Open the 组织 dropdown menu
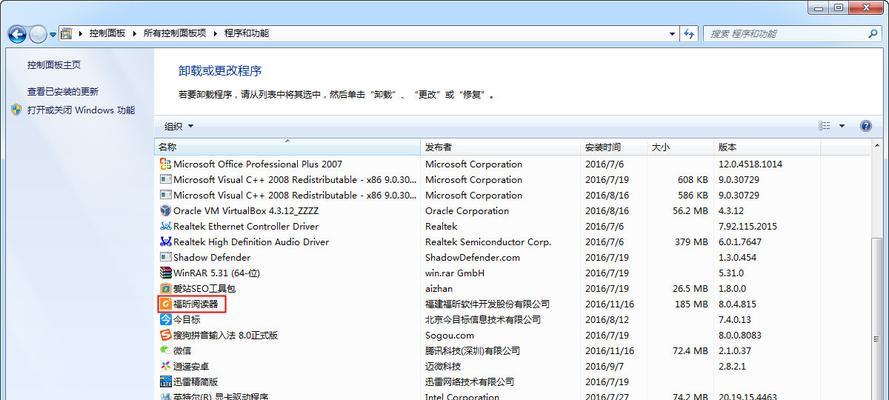889x400 pixels. point(179,126)
